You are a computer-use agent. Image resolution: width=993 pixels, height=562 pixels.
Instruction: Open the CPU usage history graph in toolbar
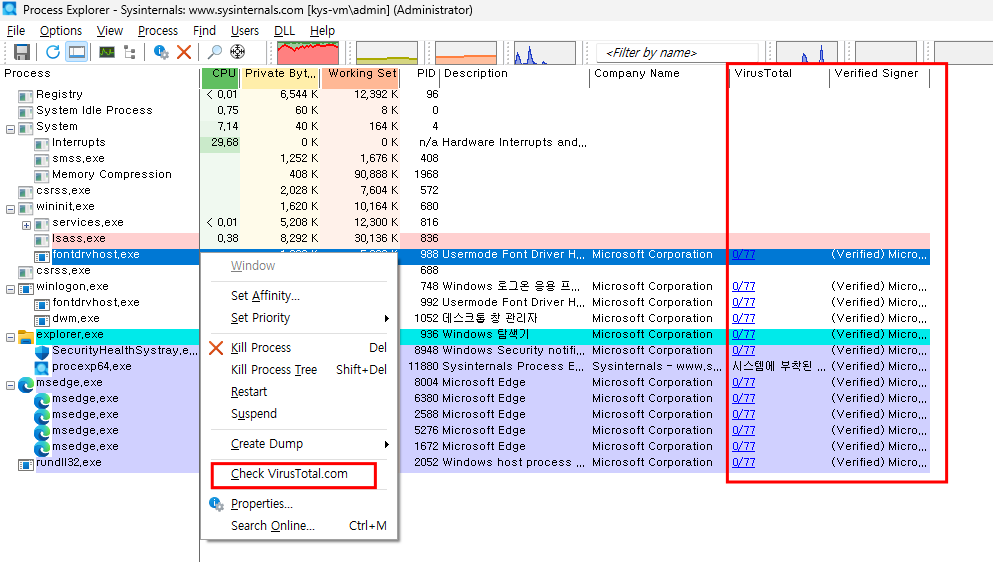pos(308,53)
